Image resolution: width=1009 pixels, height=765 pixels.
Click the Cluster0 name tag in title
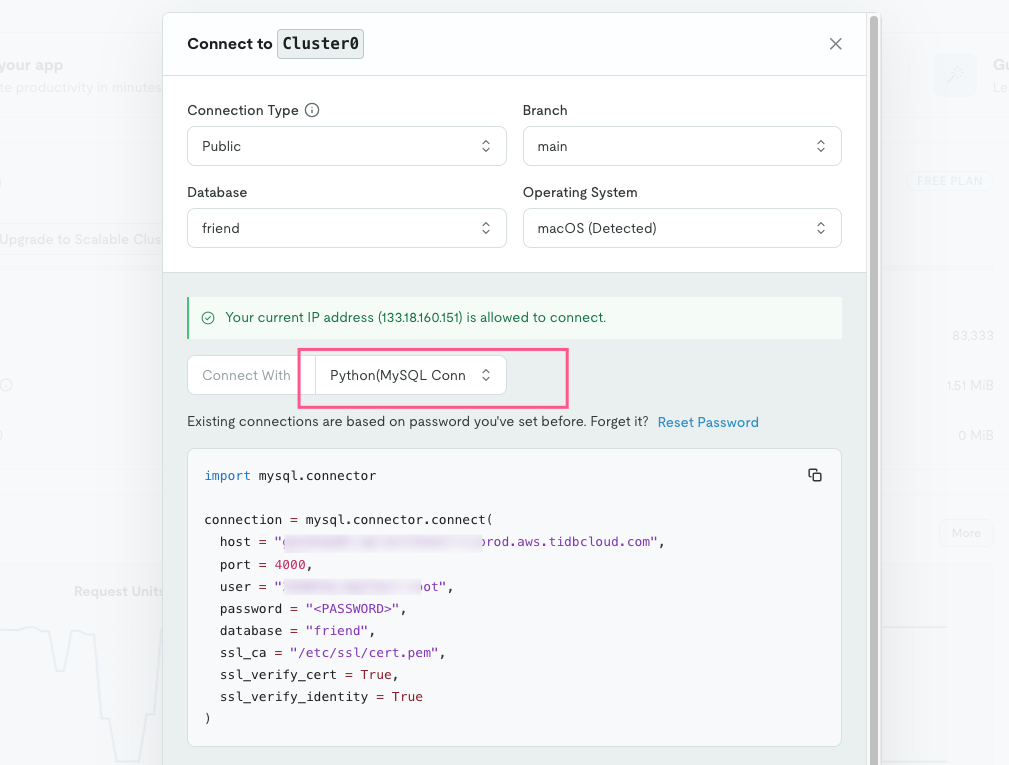pyautogui.click(x=320, y=44)
